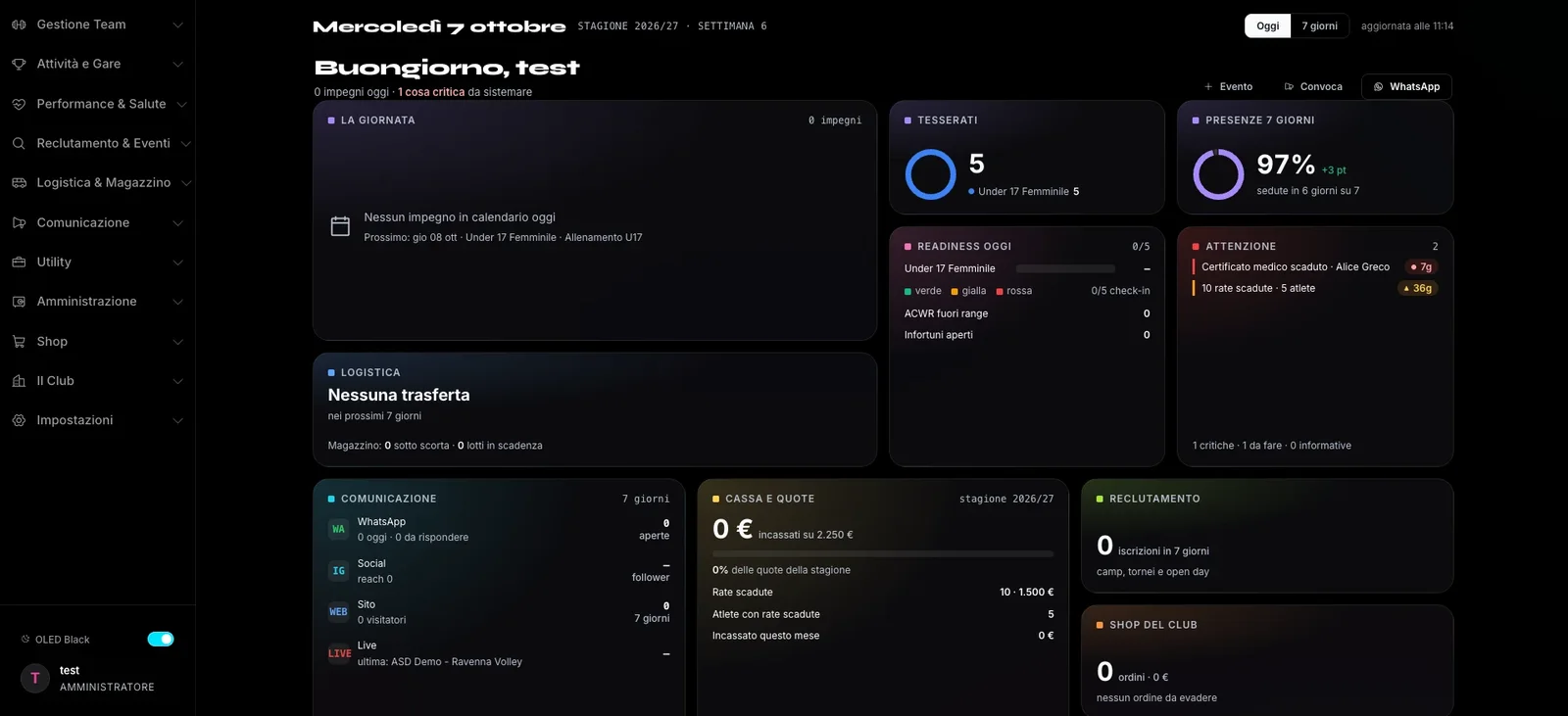Open the Utility menu item

97,262
